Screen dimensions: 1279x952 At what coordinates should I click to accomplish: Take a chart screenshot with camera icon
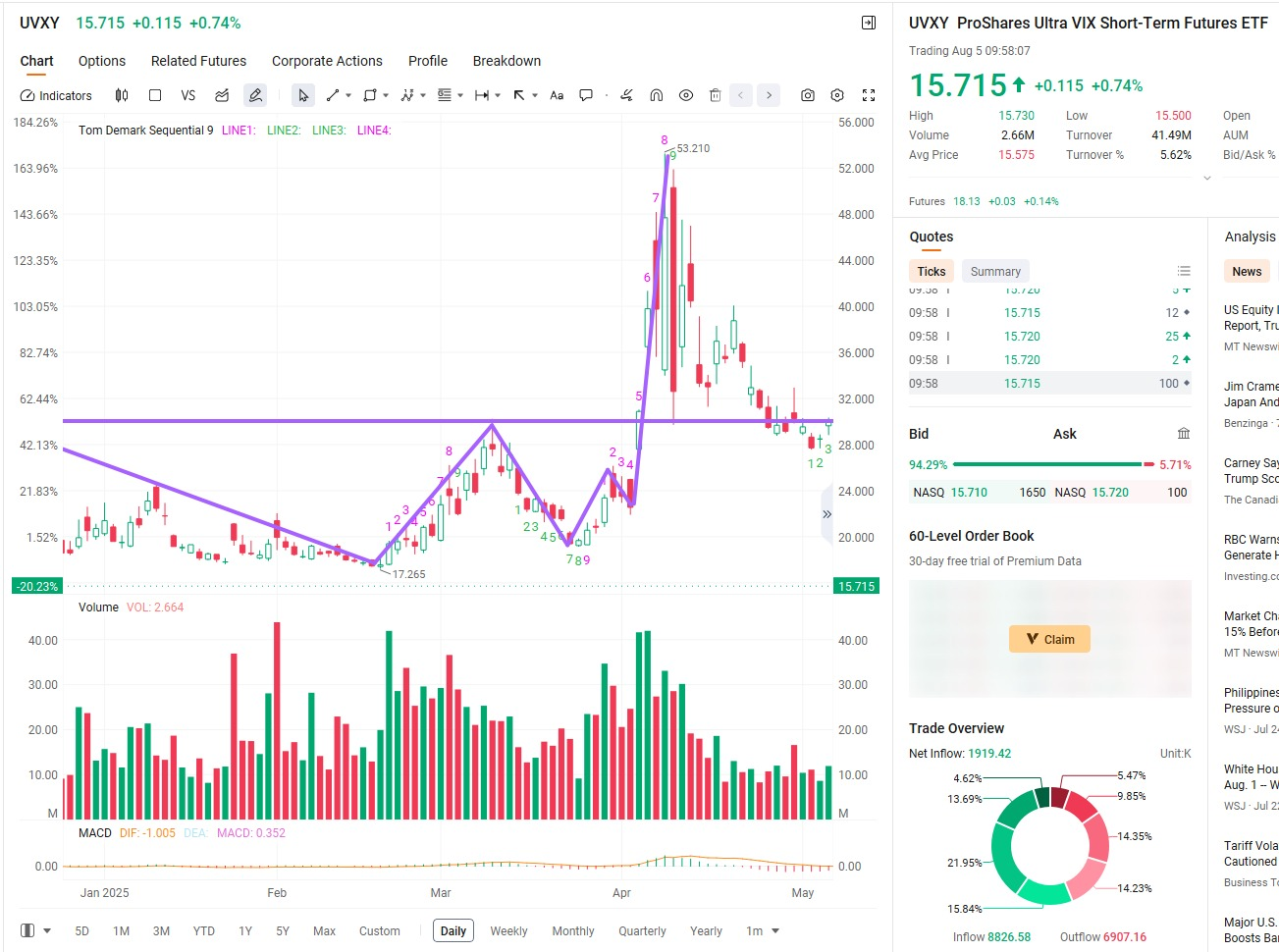(x=808, y=95)
